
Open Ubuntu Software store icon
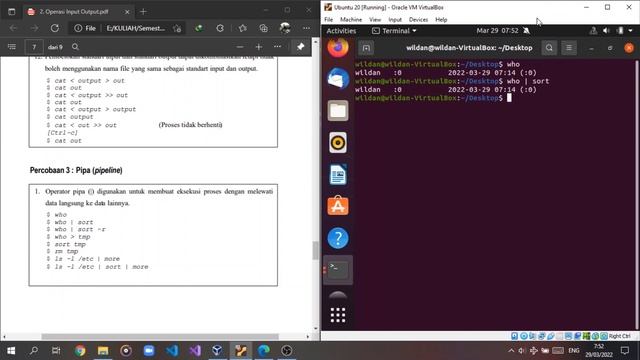(x=338, y=206)
